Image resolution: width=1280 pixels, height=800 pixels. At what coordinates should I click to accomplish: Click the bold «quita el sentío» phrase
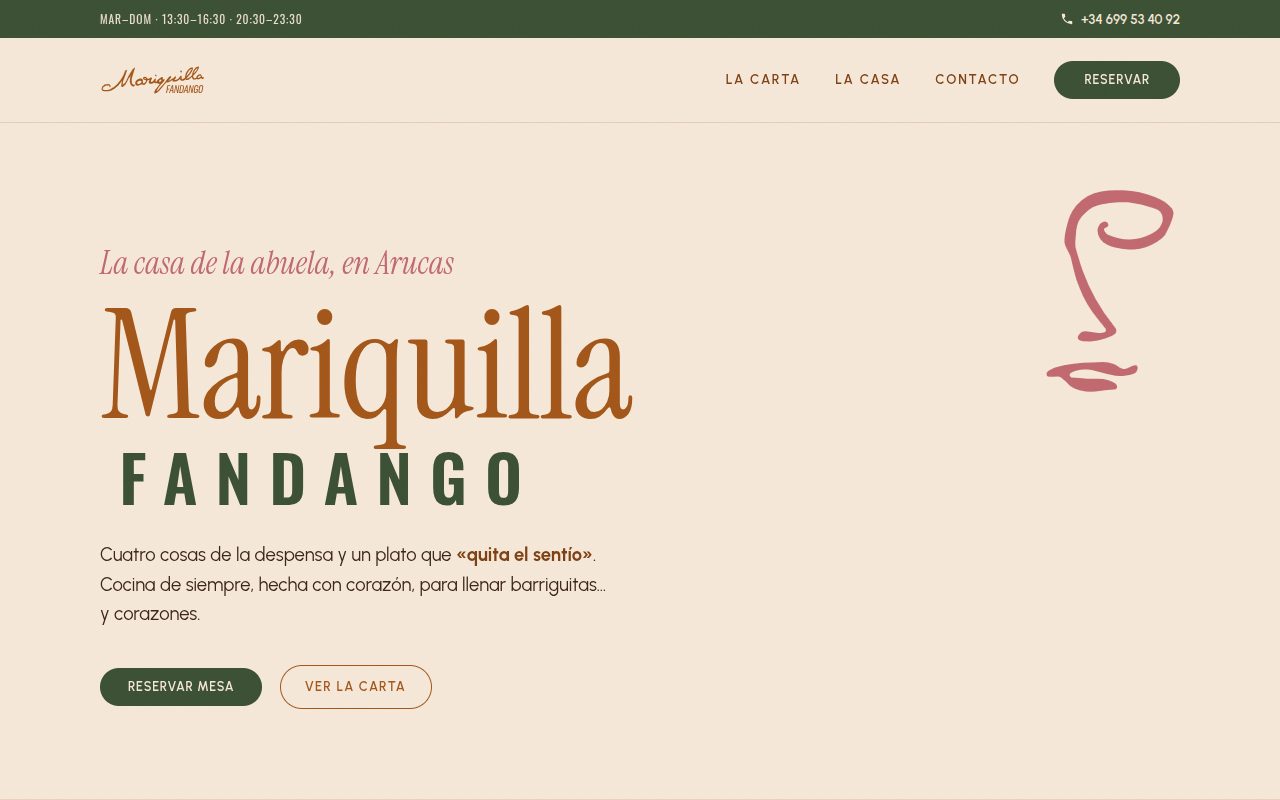pos(524,554)
